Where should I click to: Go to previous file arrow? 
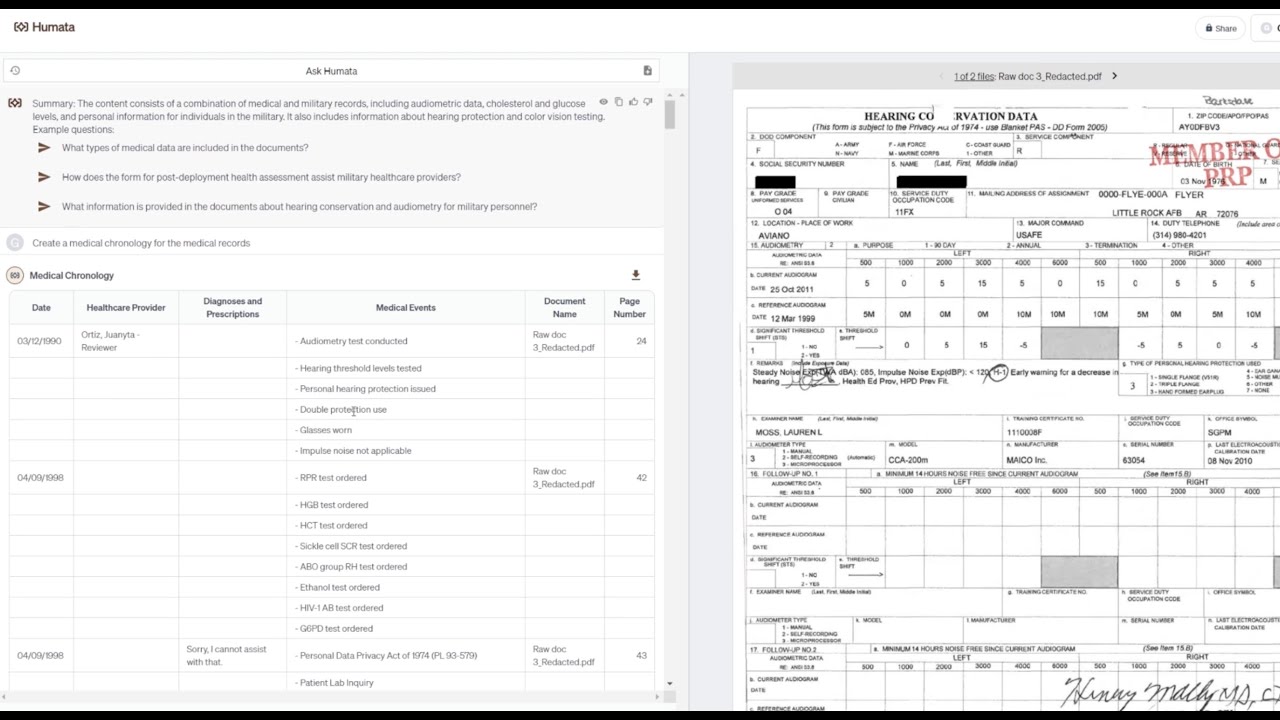point(941,76)
